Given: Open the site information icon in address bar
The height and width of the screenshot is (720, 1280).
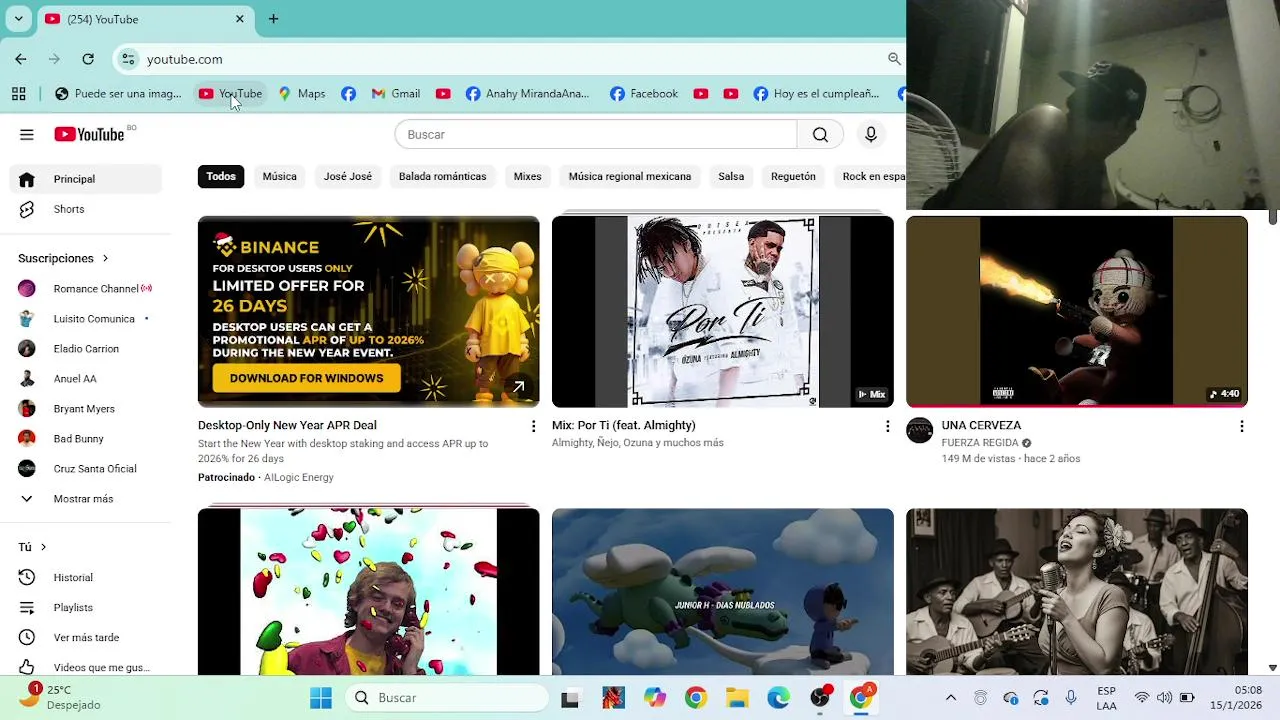Looking at the screenshot, I should point(128,59).
